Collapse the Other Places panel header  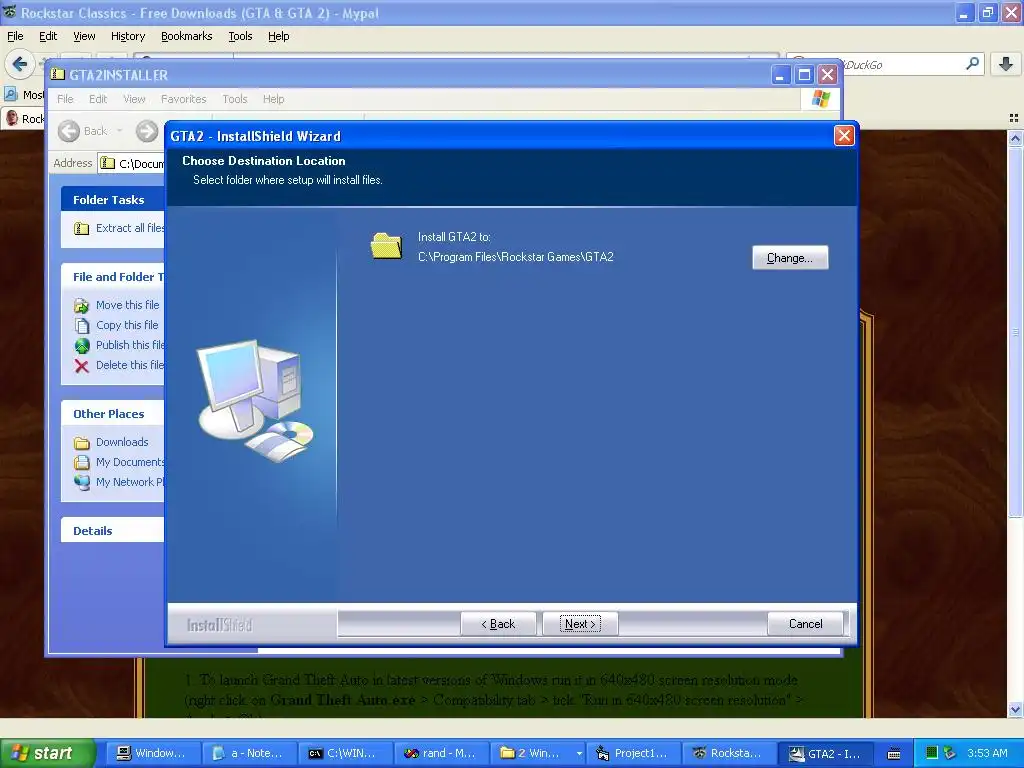coord(113,413)
